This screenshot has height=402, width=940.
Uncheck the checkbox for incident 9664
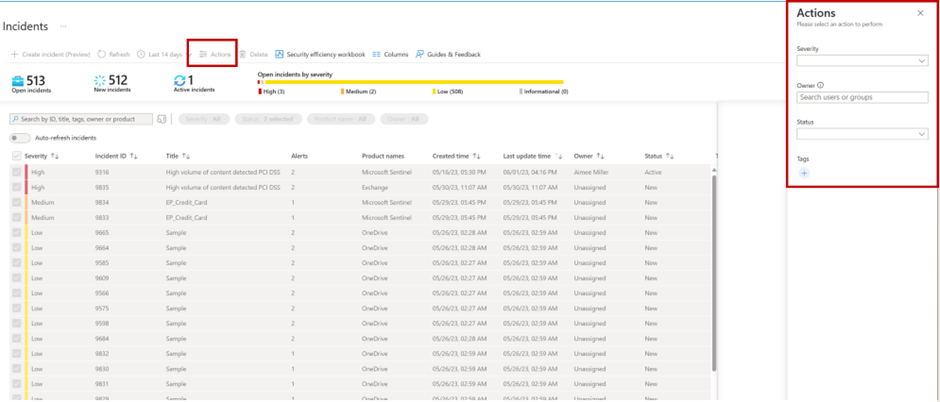point(16,247)
